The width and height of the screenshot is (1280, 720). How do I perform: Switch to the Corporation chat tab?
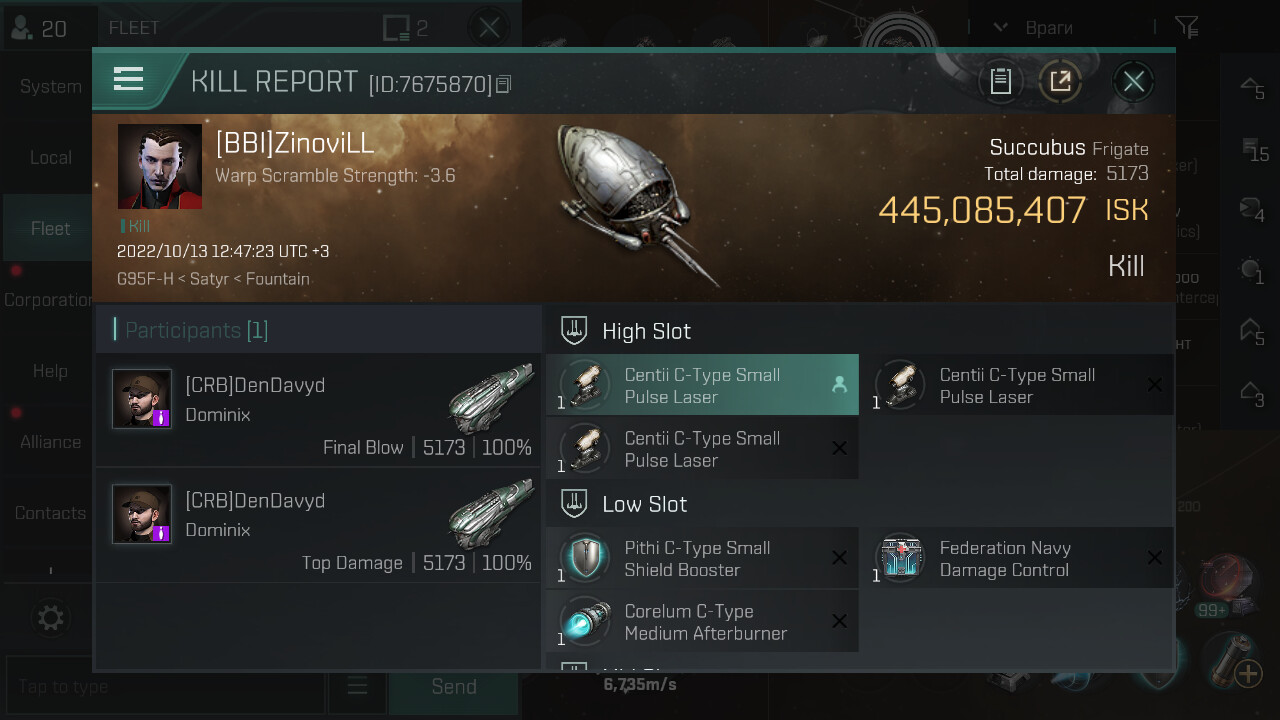pyautogui.click(x=50, y=299)
